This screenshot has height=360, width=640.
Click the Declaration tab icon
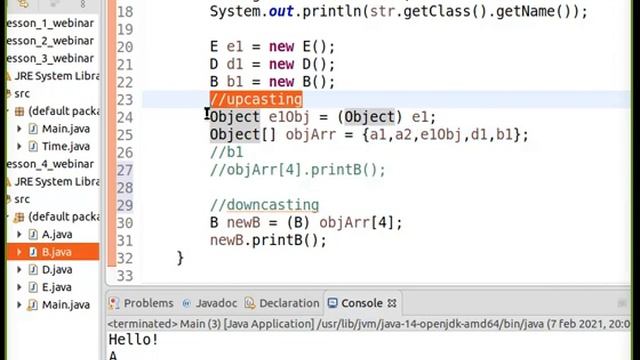tap(250, 303)
